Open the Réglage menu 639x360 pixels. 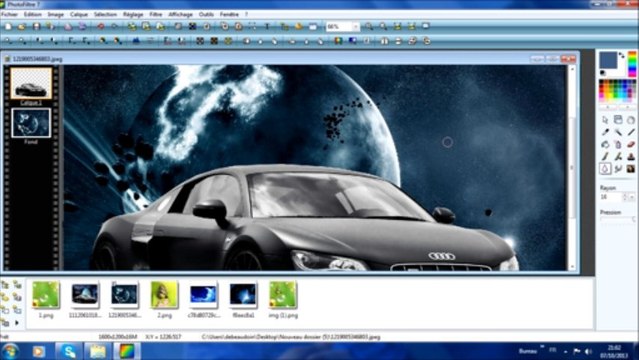tap(133, 14)
